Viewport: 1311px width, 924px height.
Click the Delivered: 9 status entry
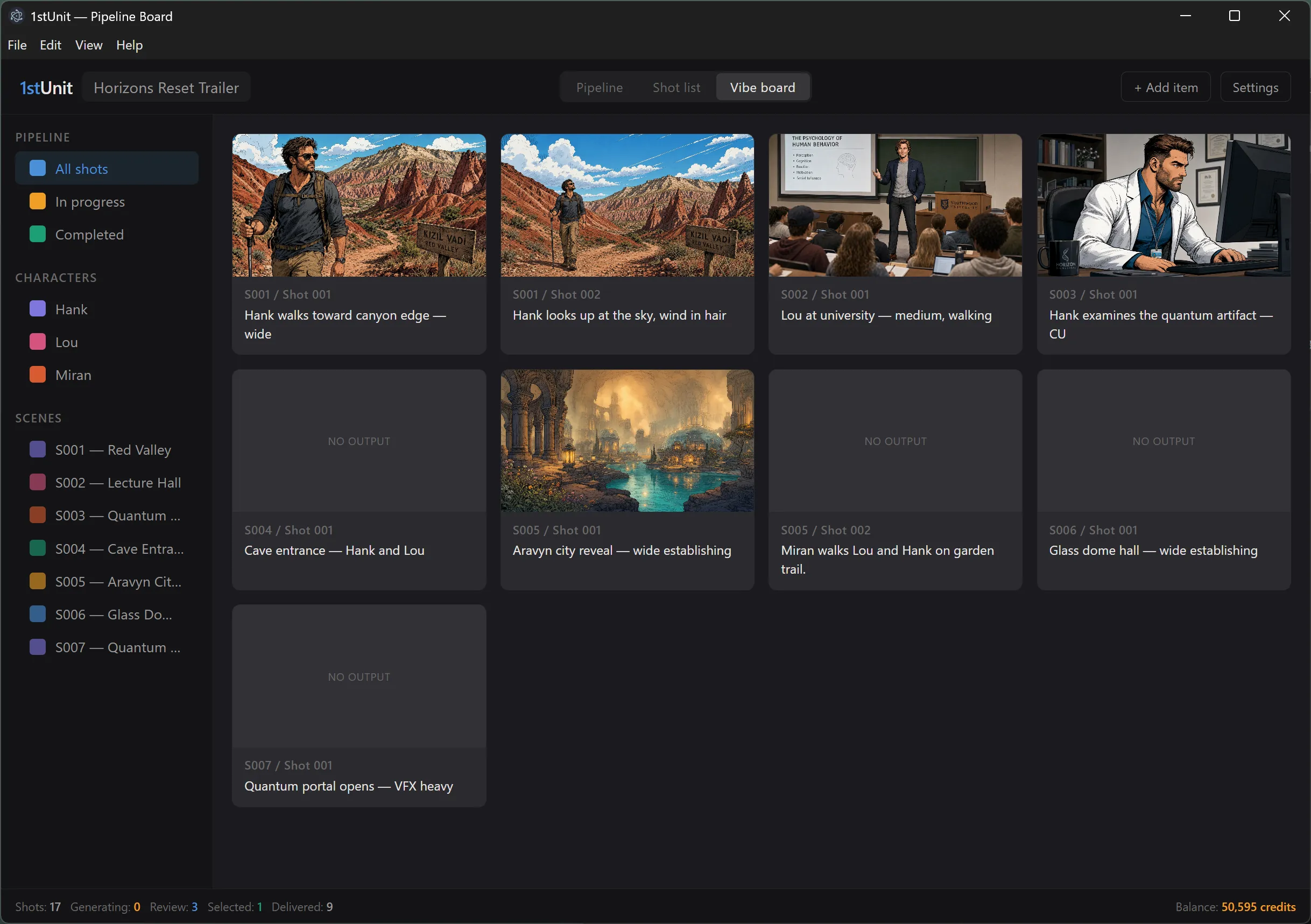[x=302, y=906]
